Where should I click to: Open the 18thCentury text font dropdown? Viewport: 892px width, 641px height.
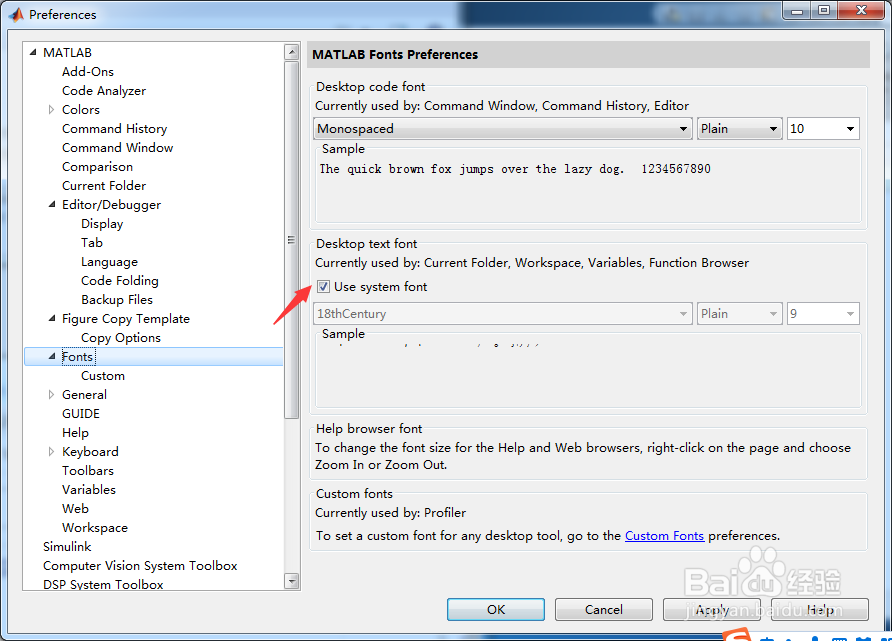click(503, 313)
